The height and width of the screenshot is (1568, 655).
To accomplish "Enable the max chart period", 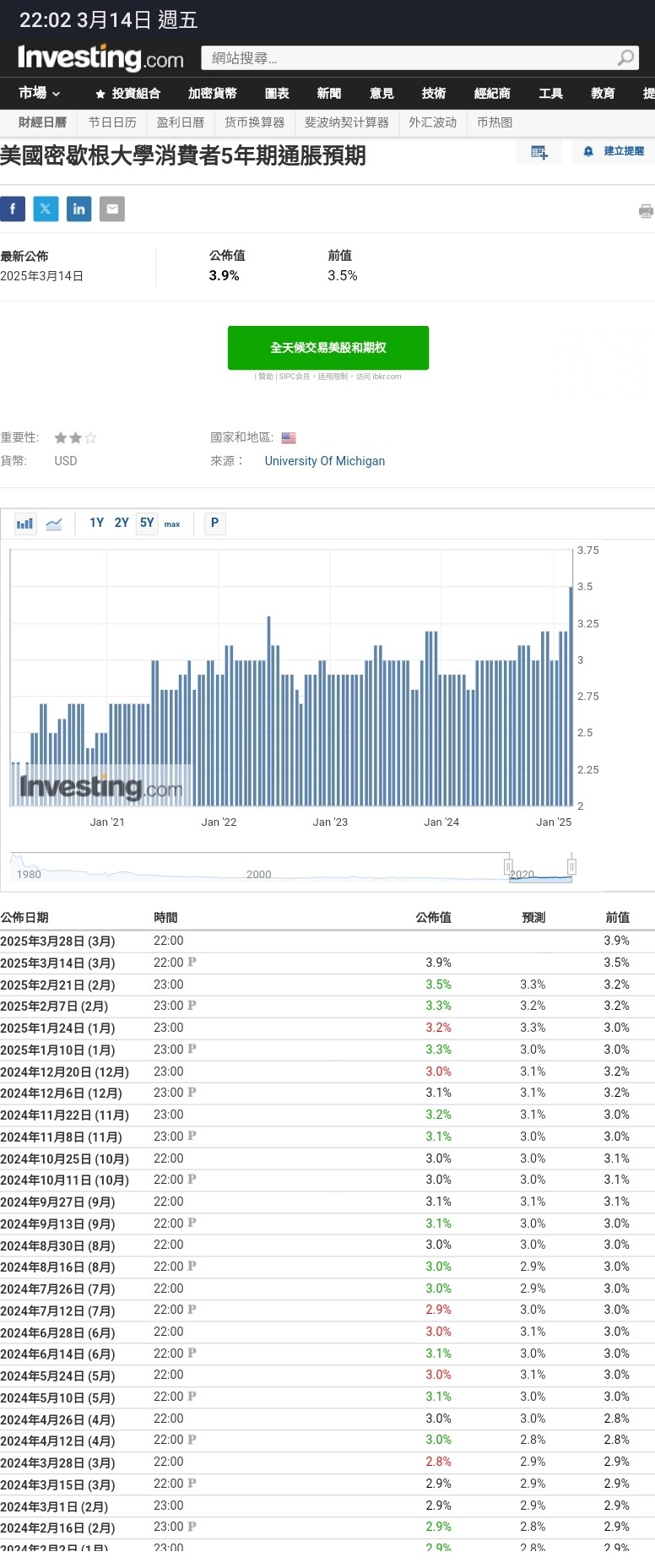I will [172, 524].
